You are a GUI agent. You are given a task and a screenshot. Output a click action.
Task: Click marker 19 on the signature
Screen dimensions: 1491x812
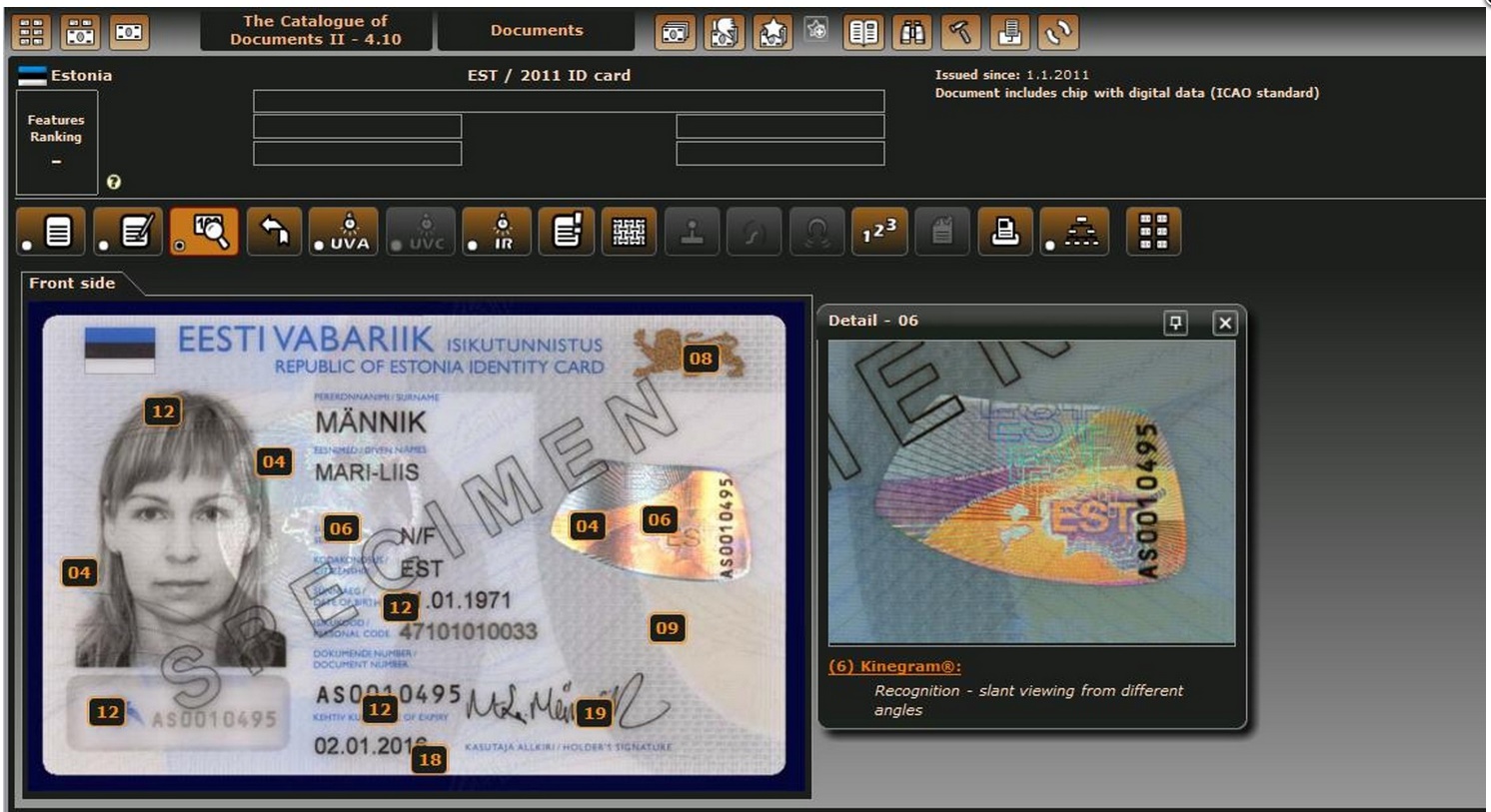(x=595, y=712)
